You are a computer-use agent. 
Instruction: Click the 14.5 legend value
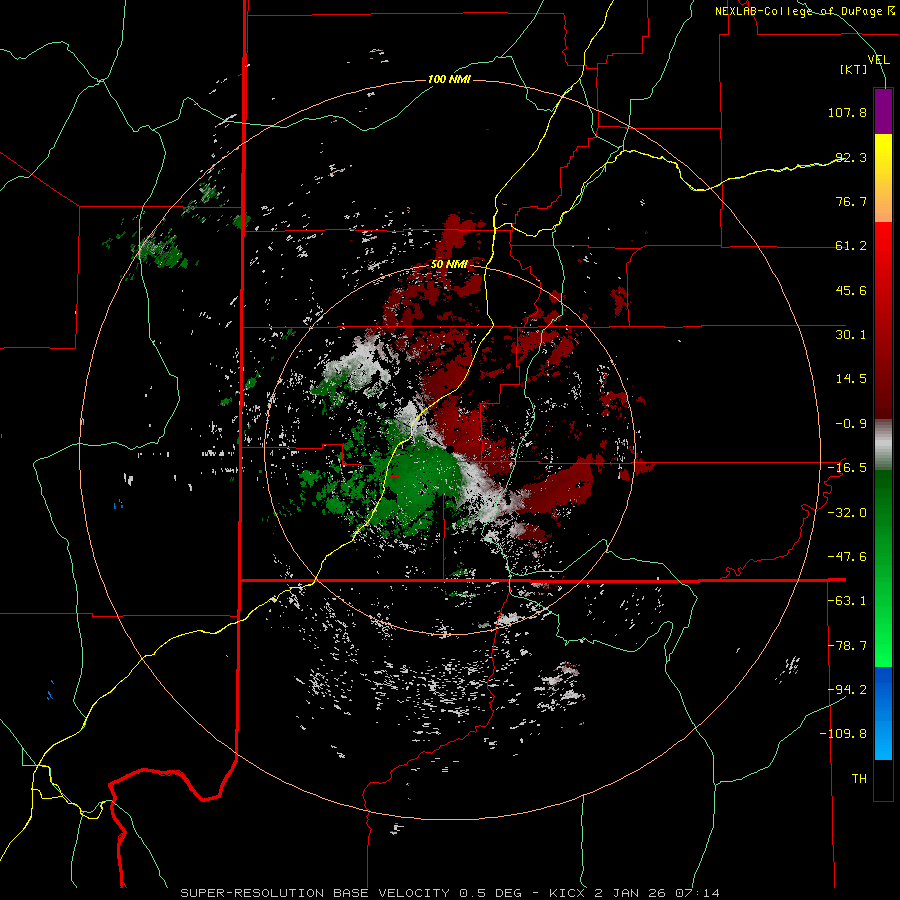[851, 379]
